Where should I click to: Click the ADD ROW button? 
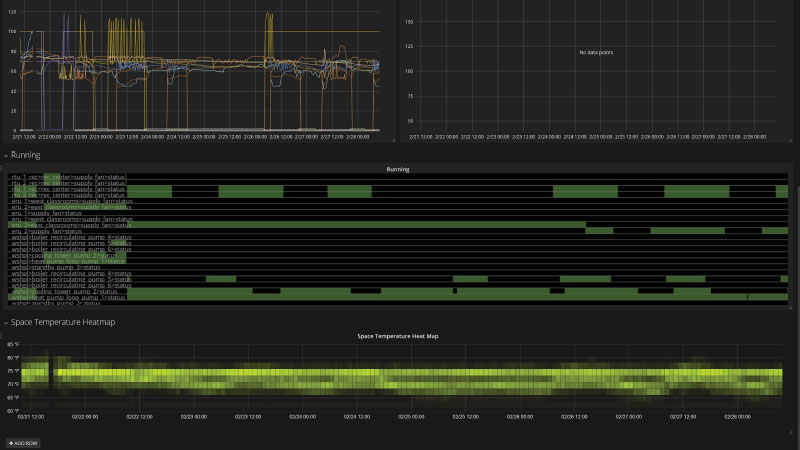[23, 443]
